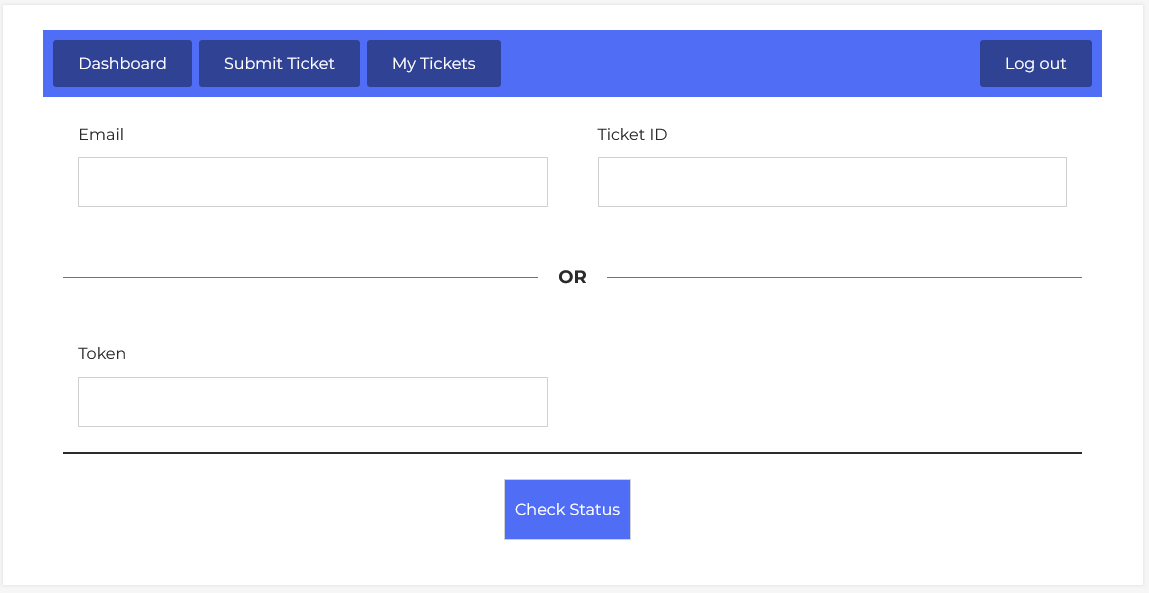The image size is (1149, 593).
Task: Click the divider line left of OR
Action: pyautogui.click(x=300, y=277)
